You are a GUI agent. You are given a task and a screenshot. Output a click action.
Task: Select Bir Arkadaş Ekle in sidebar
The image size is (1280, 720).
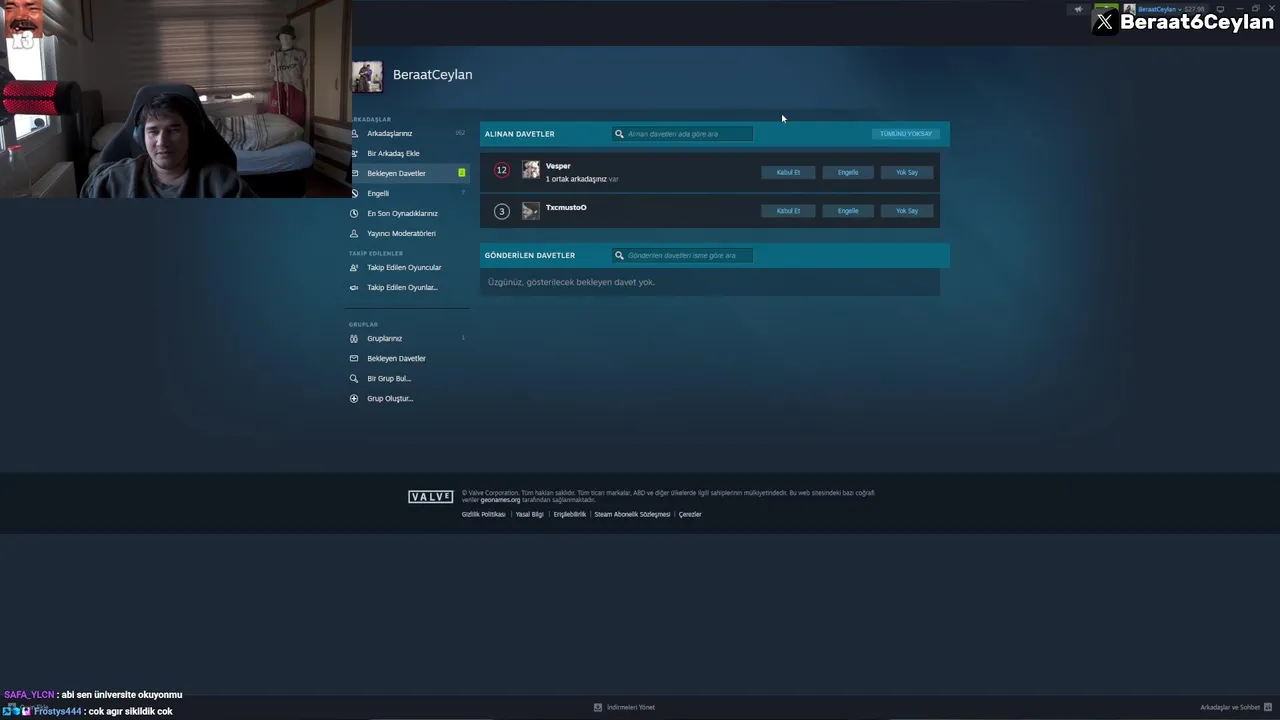point(393,153)
